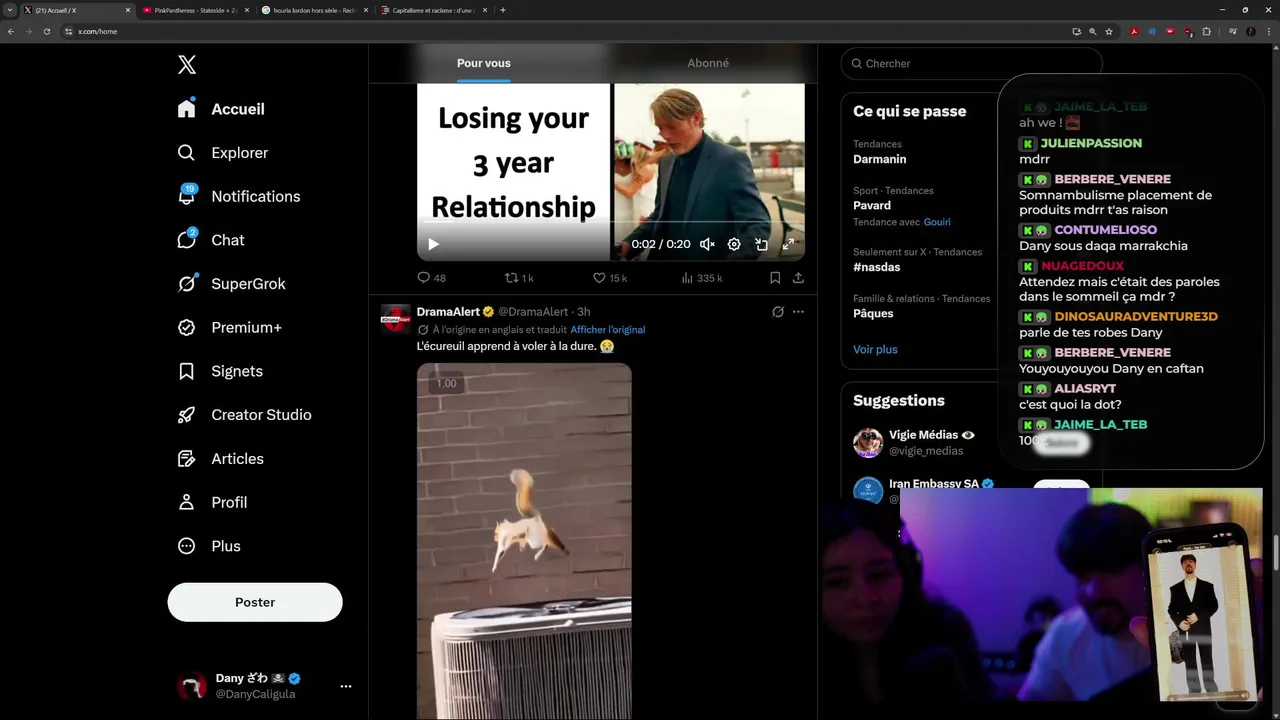Viewport: 1280px width, 720px height.
Task: Click the Chercher search field
Action: pyautogui.click(x=972, y=63)
